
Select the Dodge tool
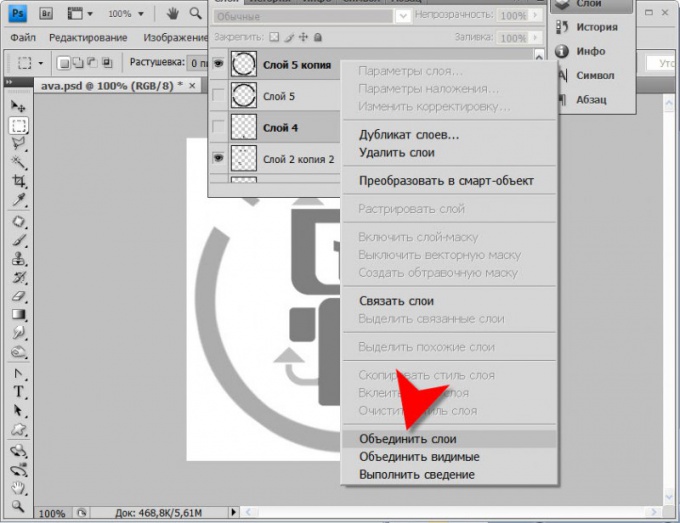pyautogui.click(x=18, y=352)
